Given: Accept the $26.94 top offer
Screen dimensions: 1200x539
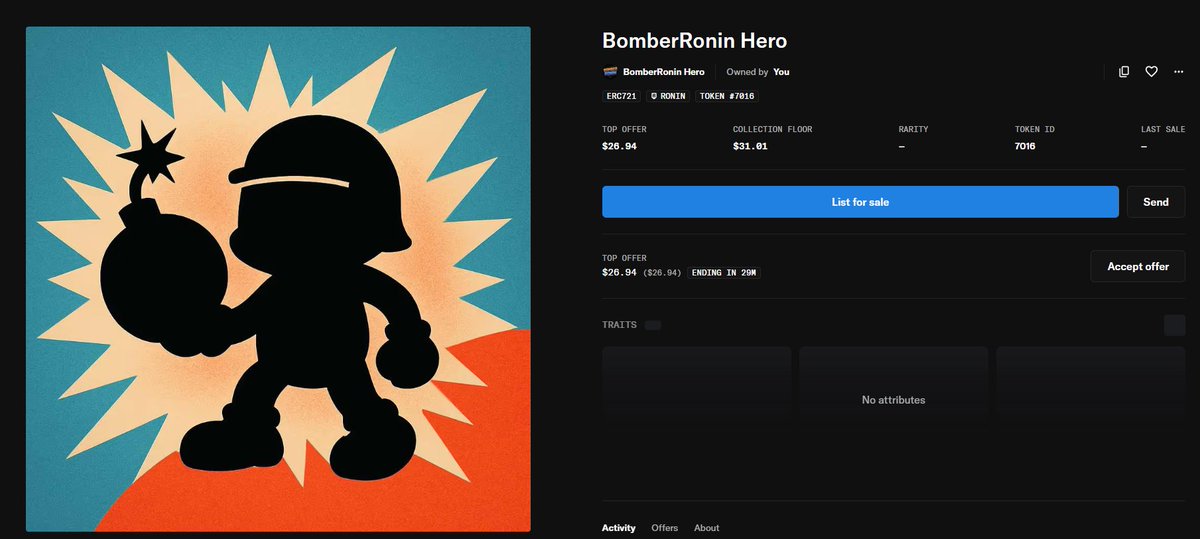Looking at the screenshot, I should click(x=1137, y=267).
